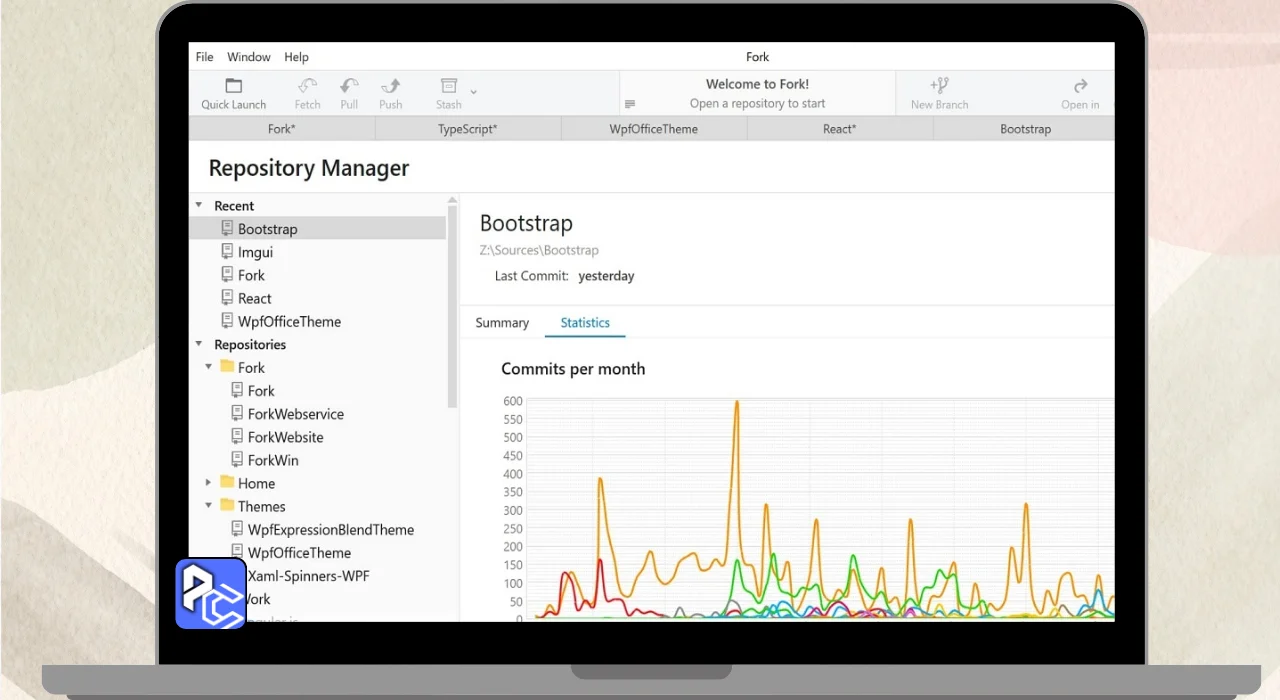
Task: Expand the Home folder
Action: click(x=209, y=483)
